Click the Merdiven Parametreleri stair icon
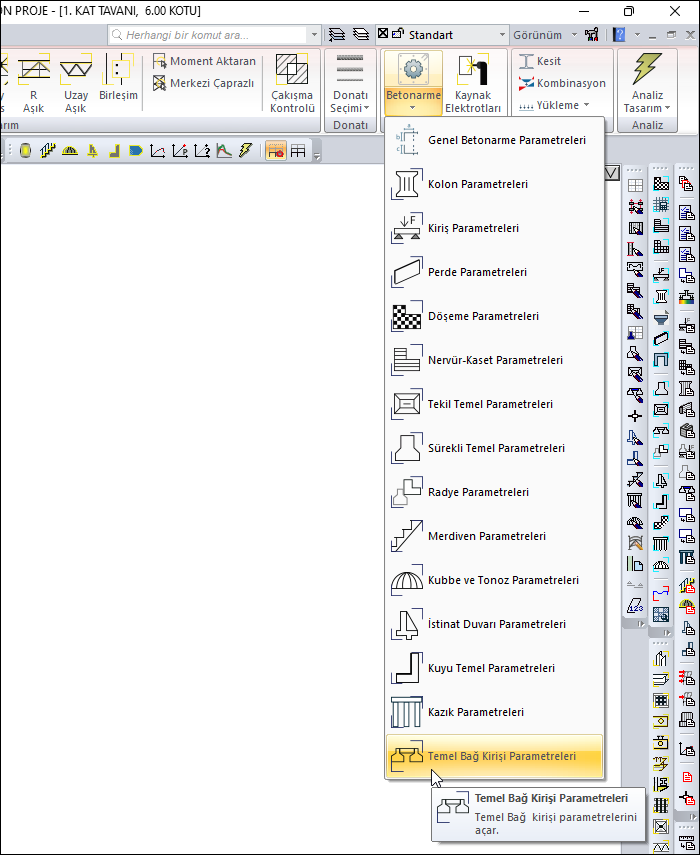700x855 pixels. (x=406, y=537)
